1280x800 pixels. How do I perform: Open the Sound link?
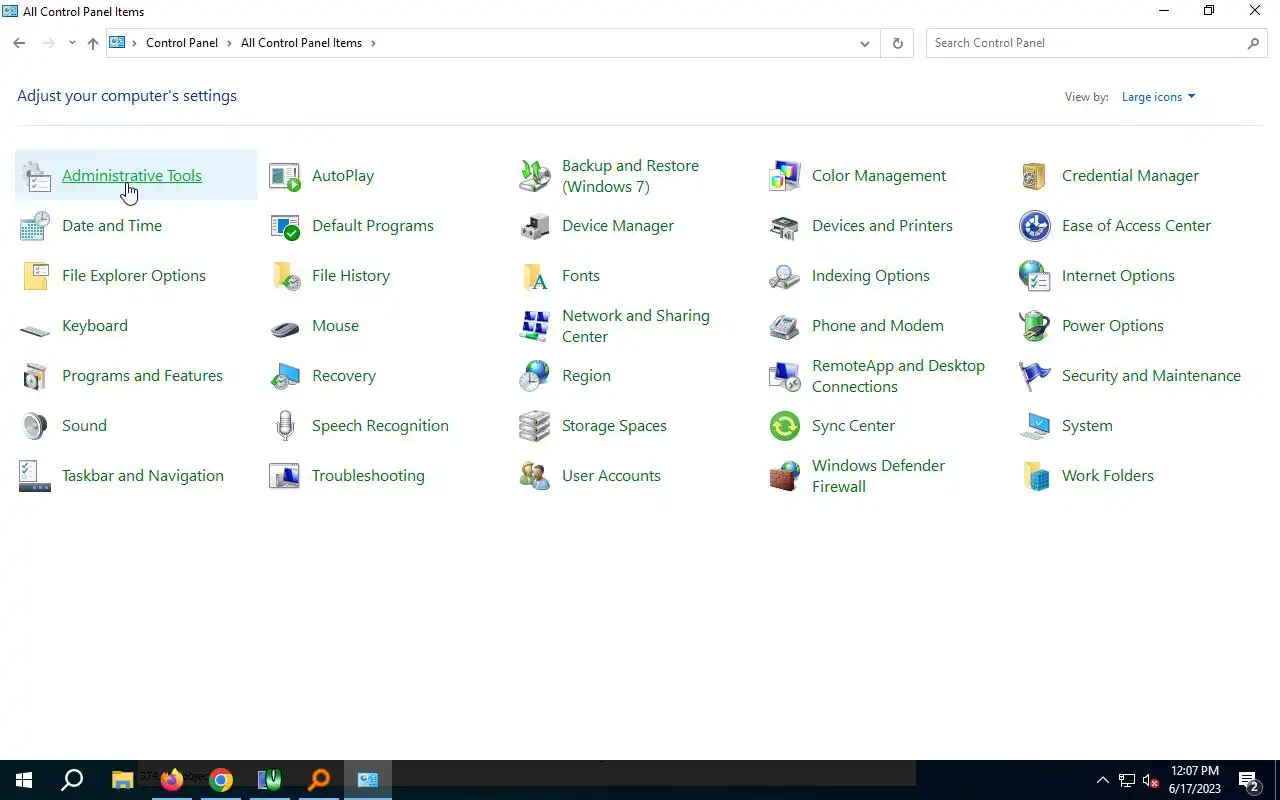(84, 426)
